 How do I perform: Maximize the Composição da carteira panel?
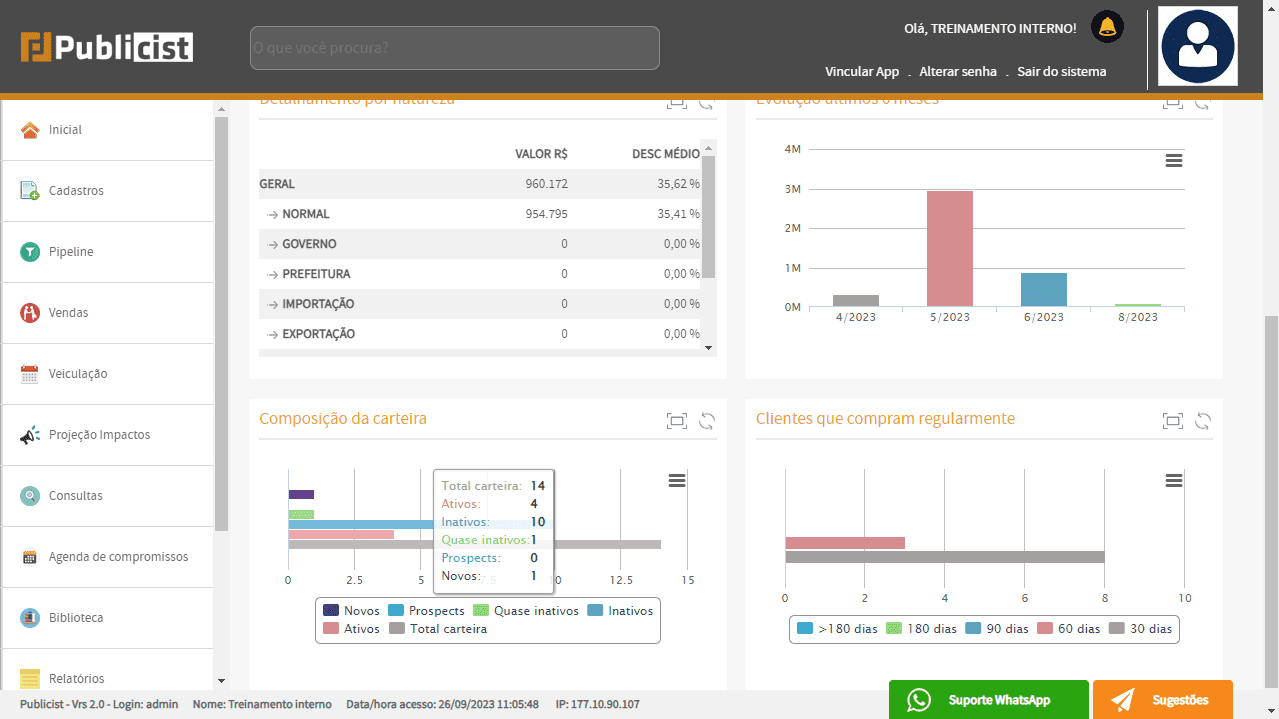[677, 421]
